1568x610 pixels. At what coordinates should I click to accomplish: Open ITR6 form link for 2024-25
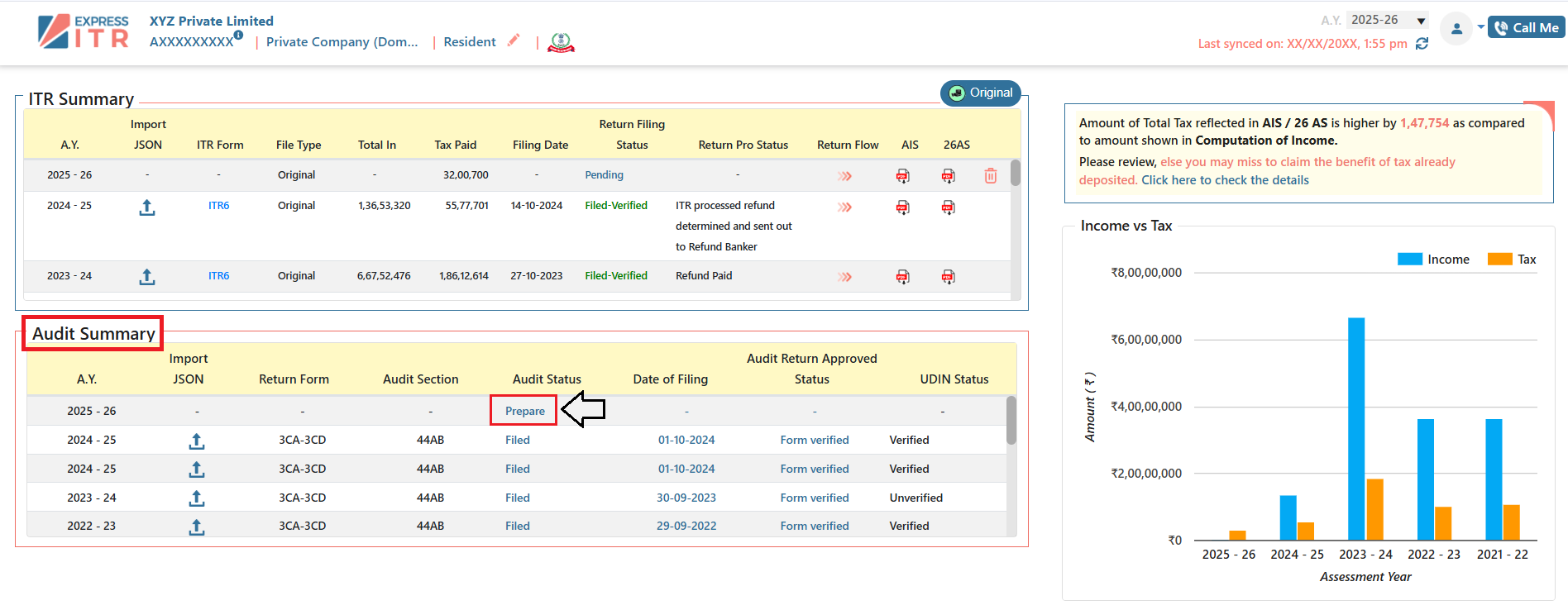click(219, 206)
